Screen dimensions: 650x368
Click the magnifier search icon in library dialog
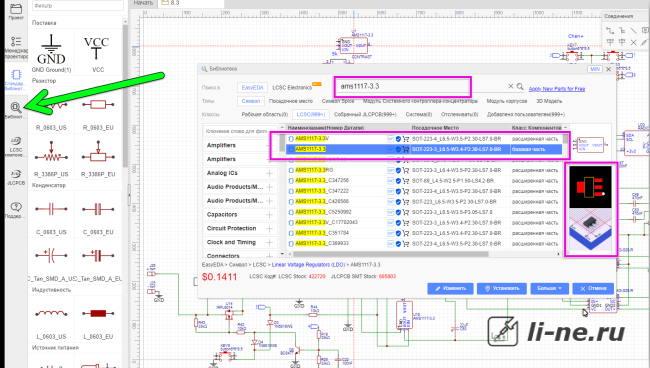[520, 87]
